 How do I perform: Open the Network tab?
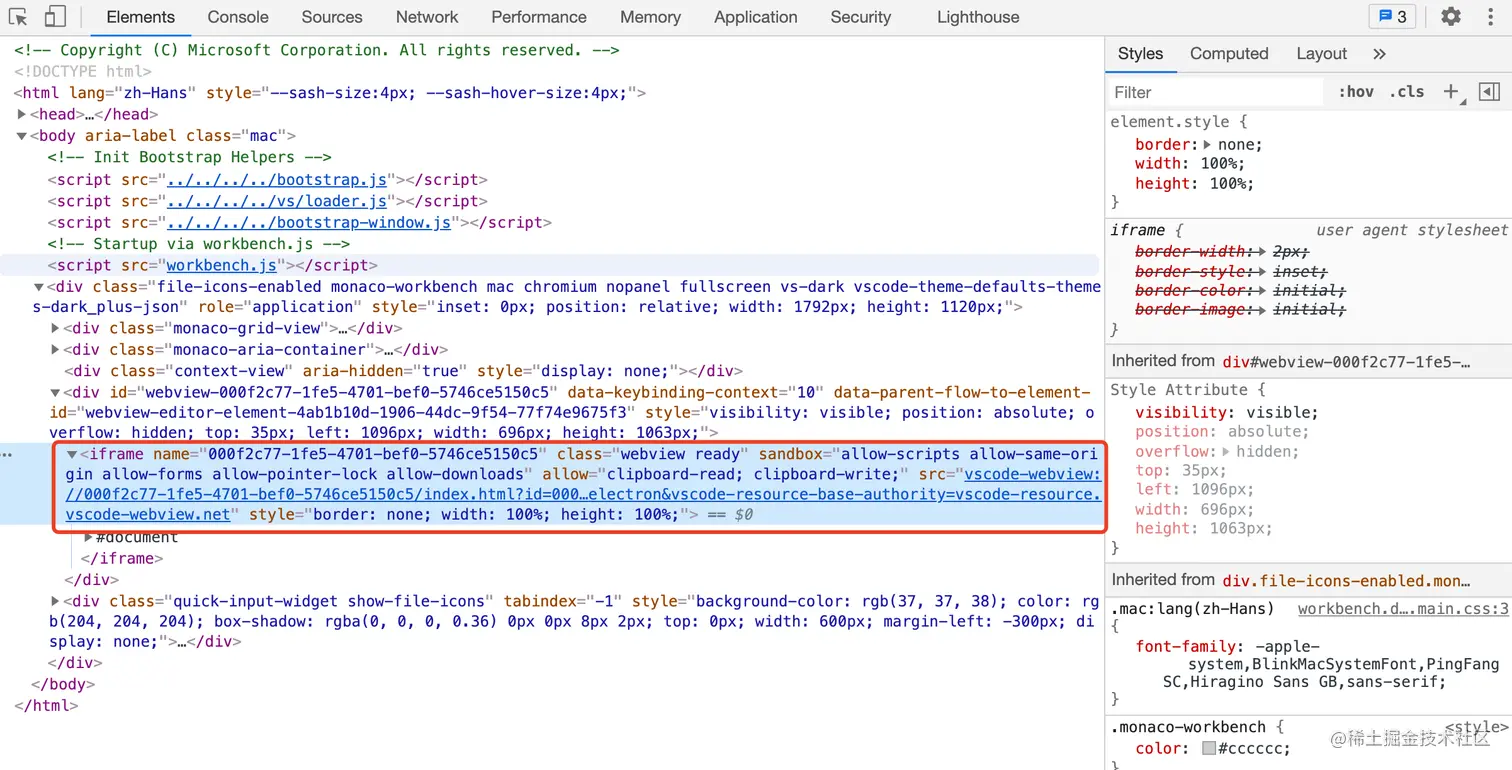tap(427, 17)
